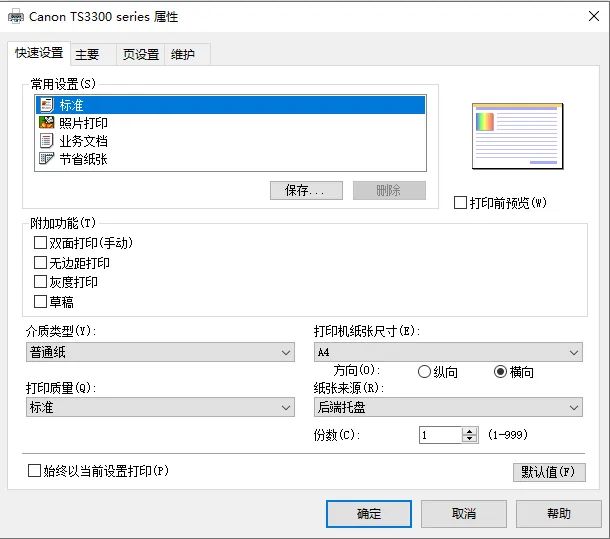The height and width of the screenshot is (539, 610).
Task: Open help with the 帮助 button
Action: tap(559, 514)
